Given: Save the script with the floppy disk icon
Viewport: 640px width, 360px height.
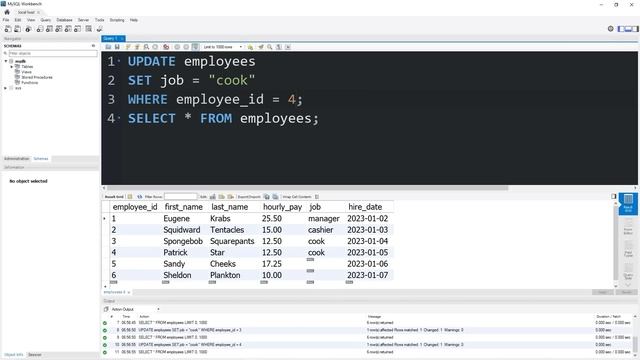Looking at the screenshot, I should (x=117, y=47).
